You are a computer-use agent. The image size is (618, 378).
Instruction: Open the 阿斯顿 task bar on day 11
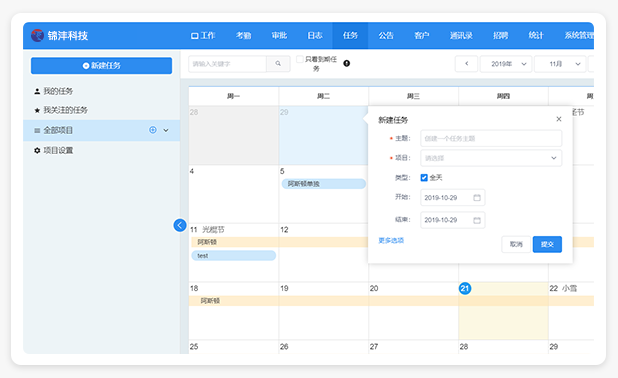(x=279, y=242)
